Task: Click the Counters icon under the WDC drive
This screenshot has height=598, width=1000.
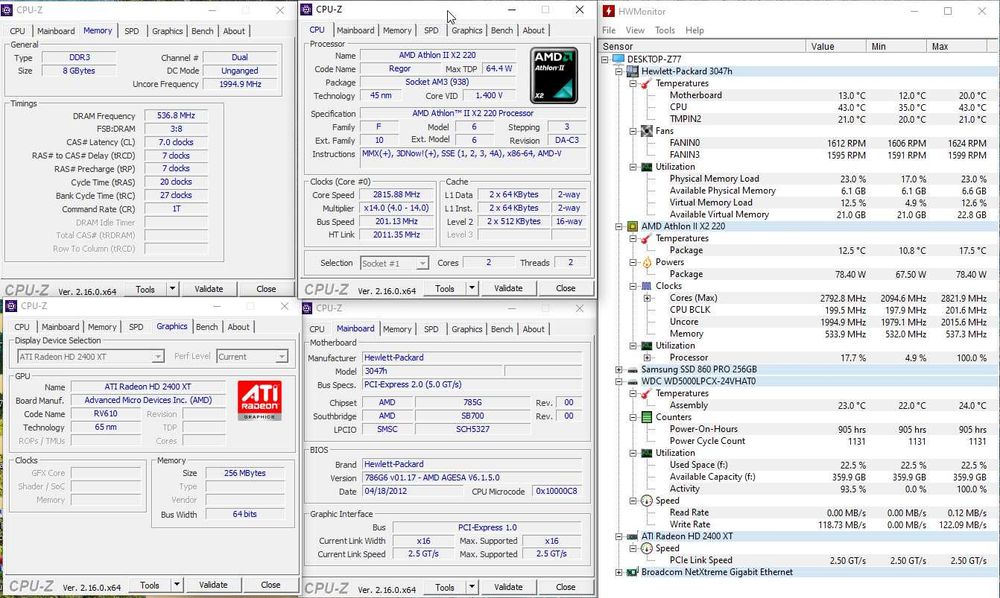Action: tap(647, 417)
